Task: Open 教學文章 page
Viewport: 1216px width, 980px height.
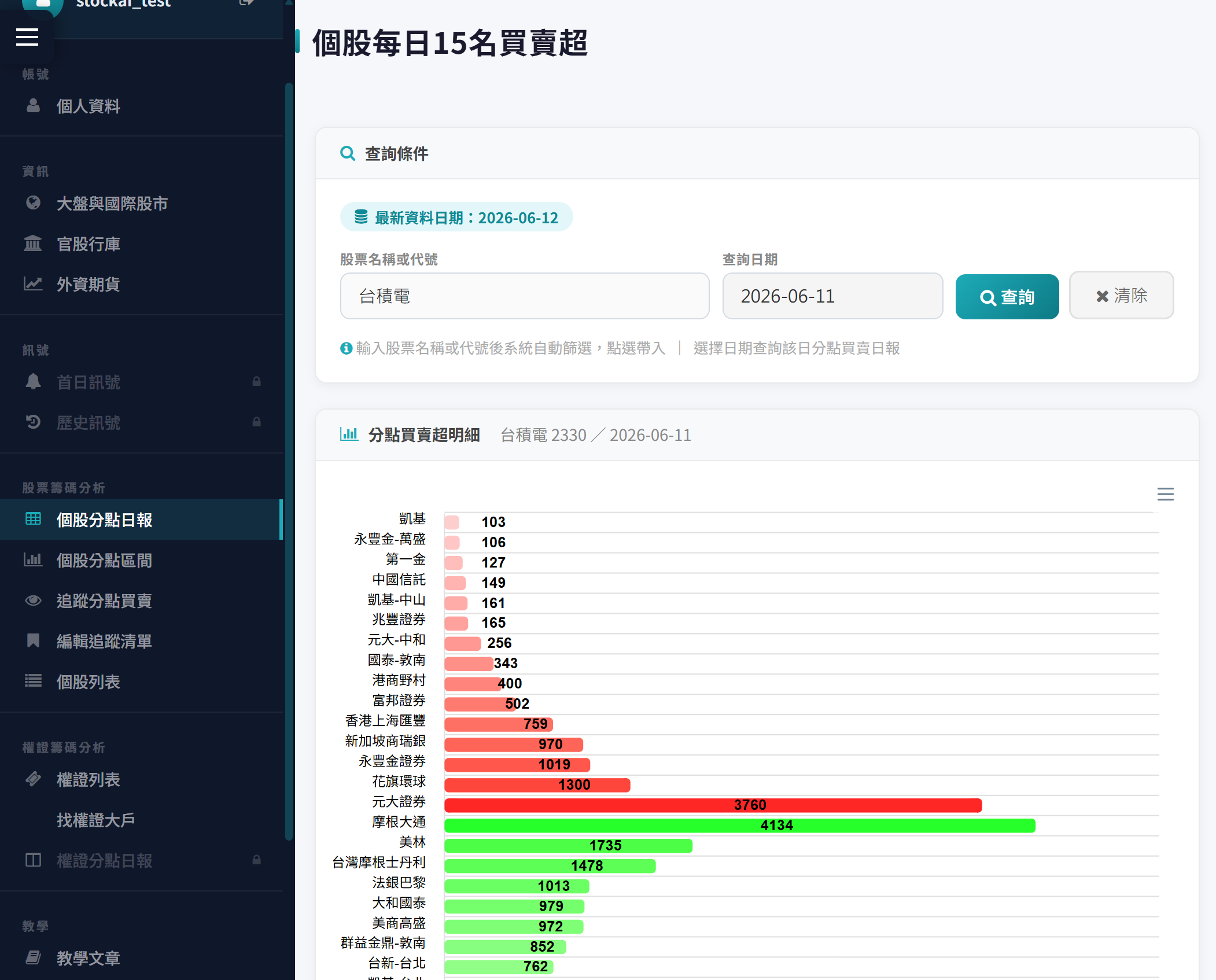Action: [x=88, y=959]
